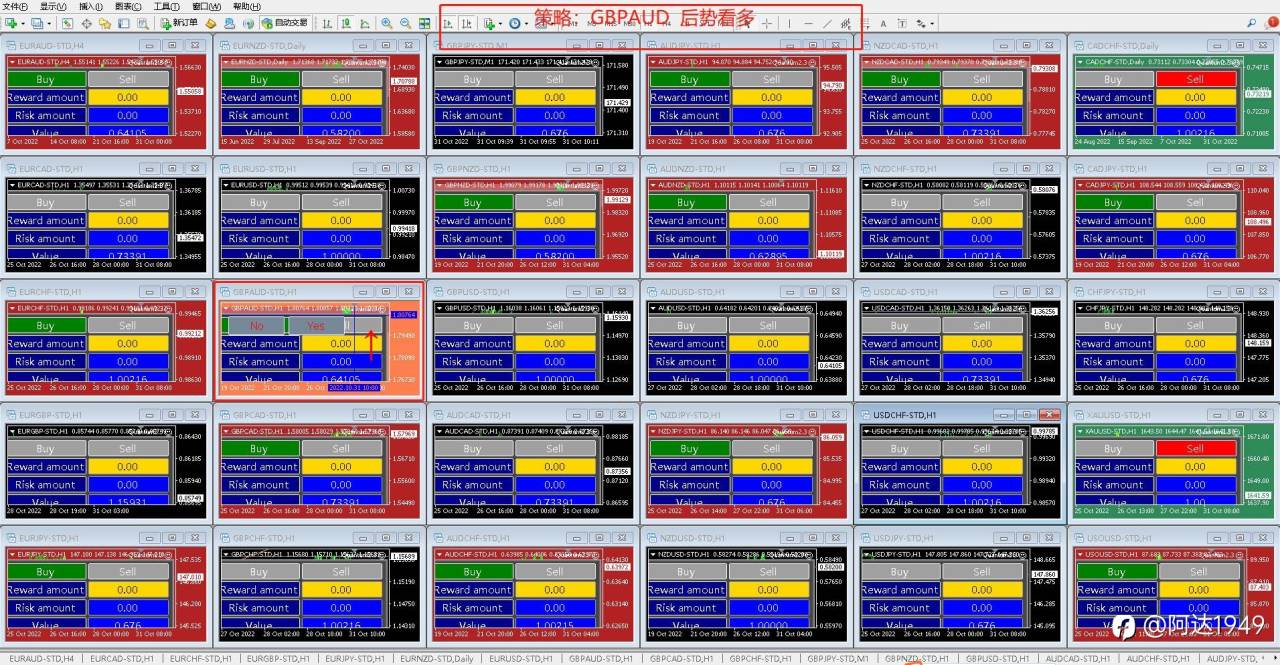Switch to GBPJPY-STD,M1 bottom tab

[839, 659]
